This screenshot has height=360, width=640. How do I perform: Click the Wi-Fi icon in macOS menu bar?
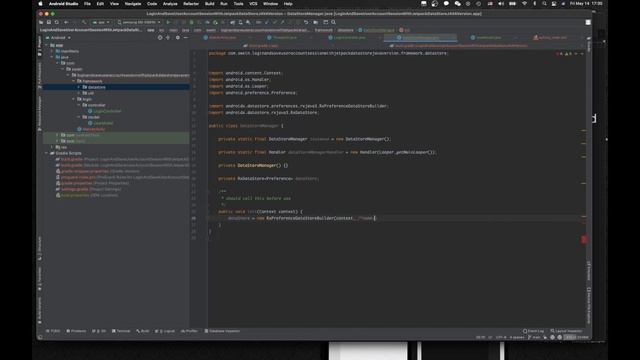(524, 4)
